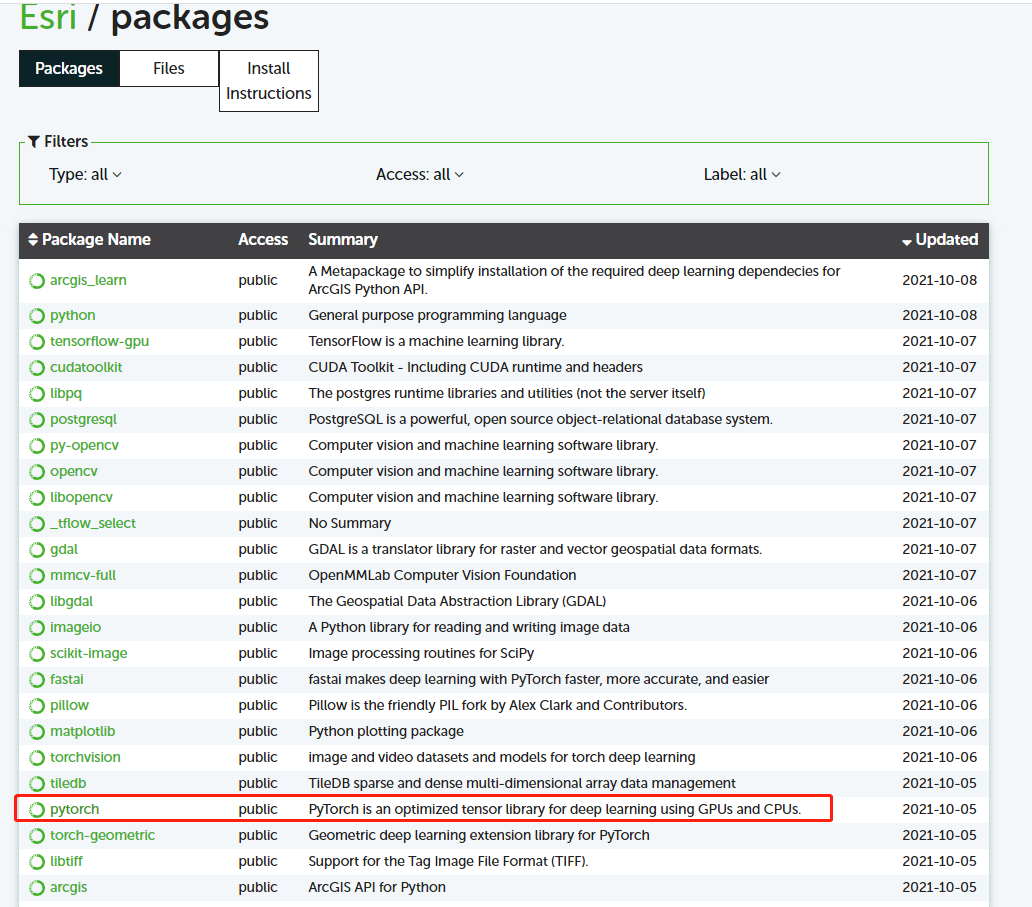This screenshot has height=907, width=1032.
Task: Click the _tflow_select package icon
Action: point(37,524)
